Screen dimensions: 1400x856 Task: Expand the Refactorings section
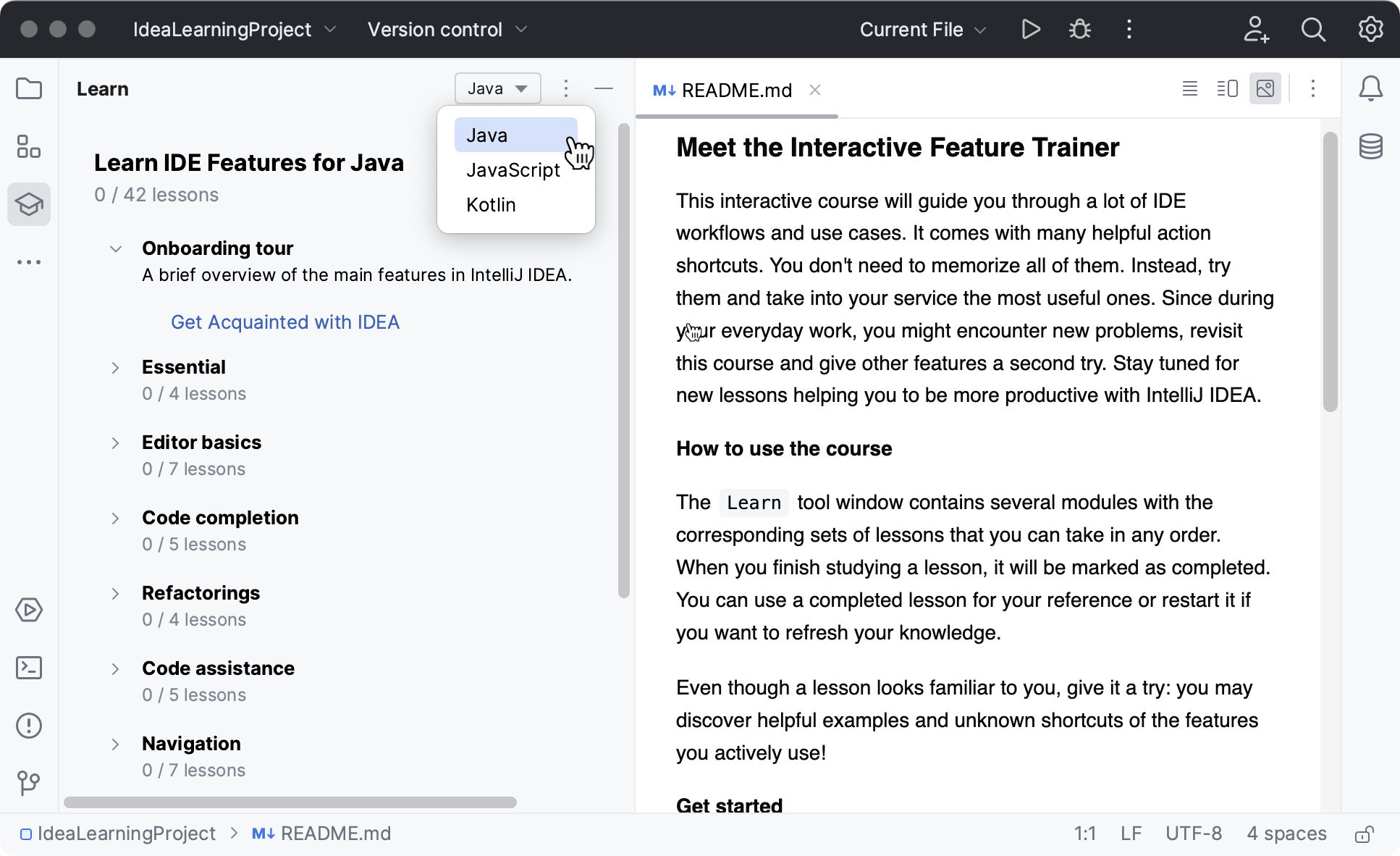(116, 594)
